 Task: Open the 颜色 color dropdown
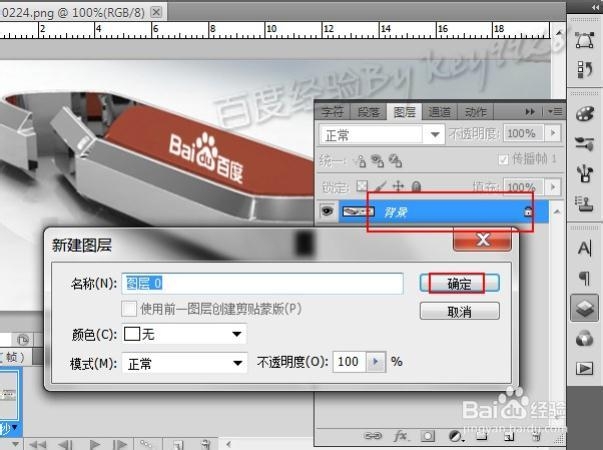tap(184, 334)
